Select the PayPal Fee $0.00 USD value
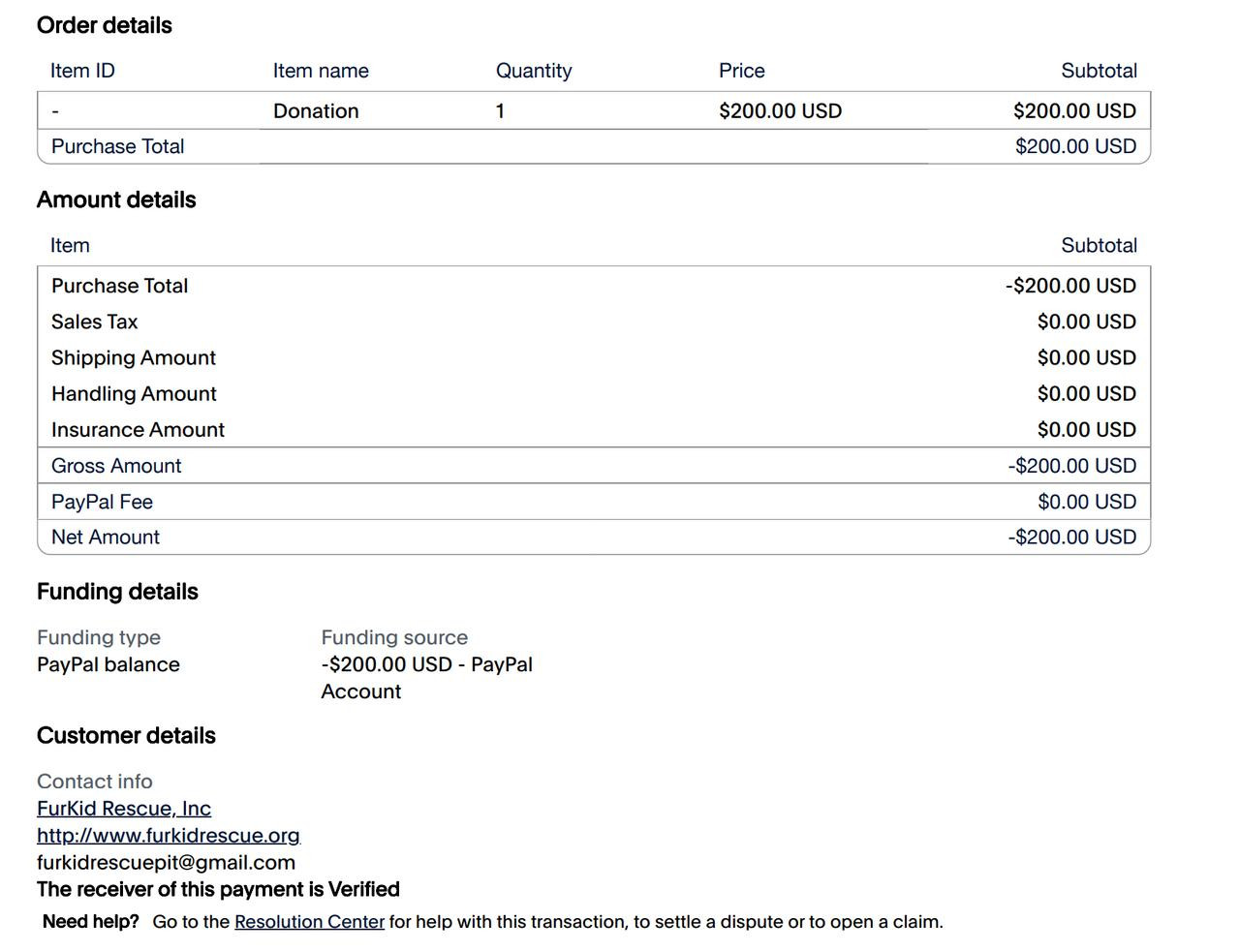The width and height of the screenshot is (1240, 952). 1087,502
